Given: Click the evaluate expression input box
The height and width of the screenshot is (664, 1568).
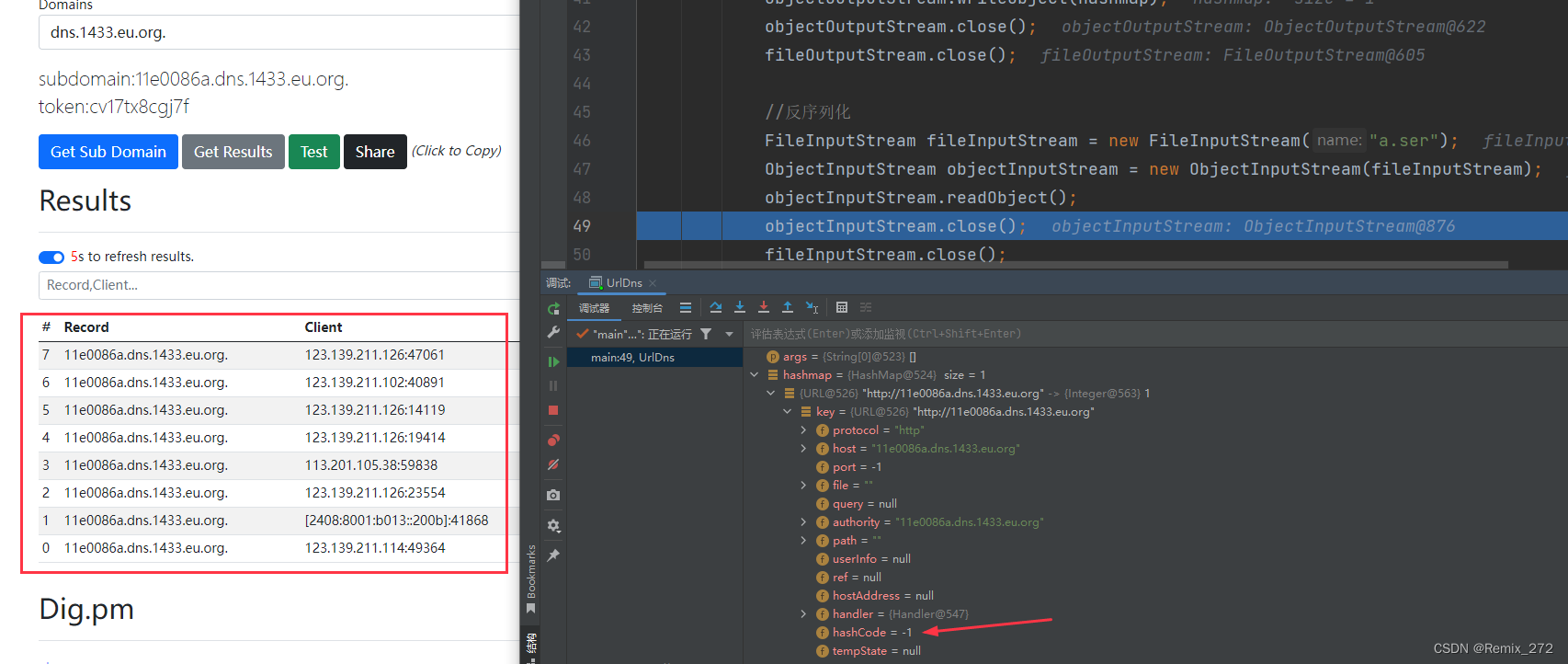Looking at the screenshot, I should (1155, 334).
